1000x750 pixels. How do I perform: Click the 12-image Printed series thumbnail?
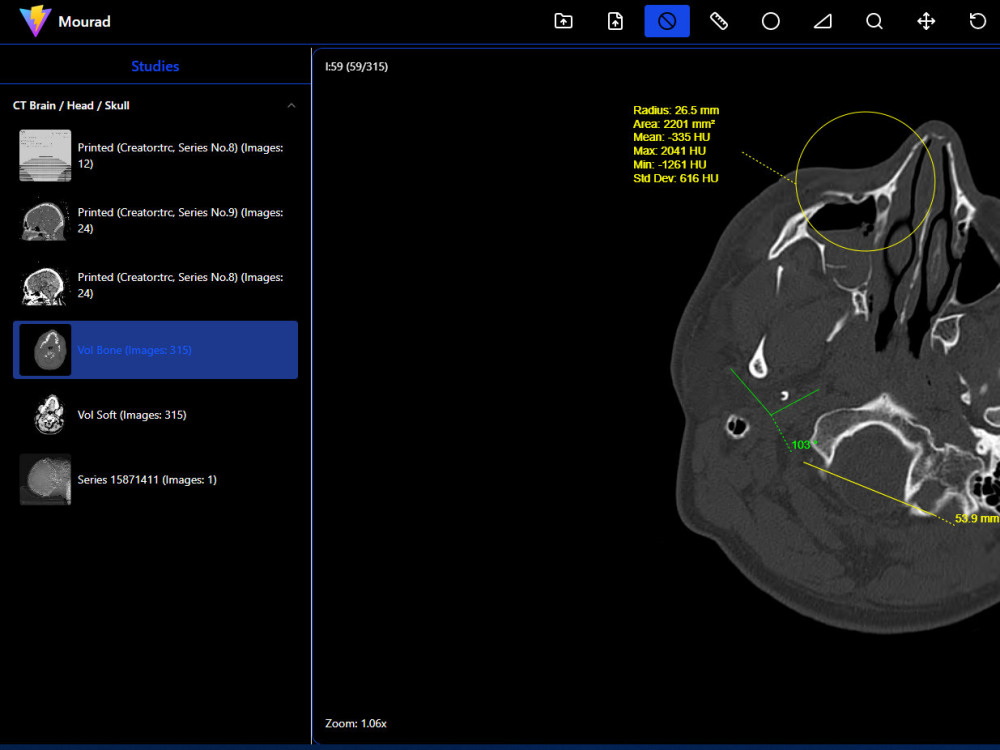click(x=45, y=156)
